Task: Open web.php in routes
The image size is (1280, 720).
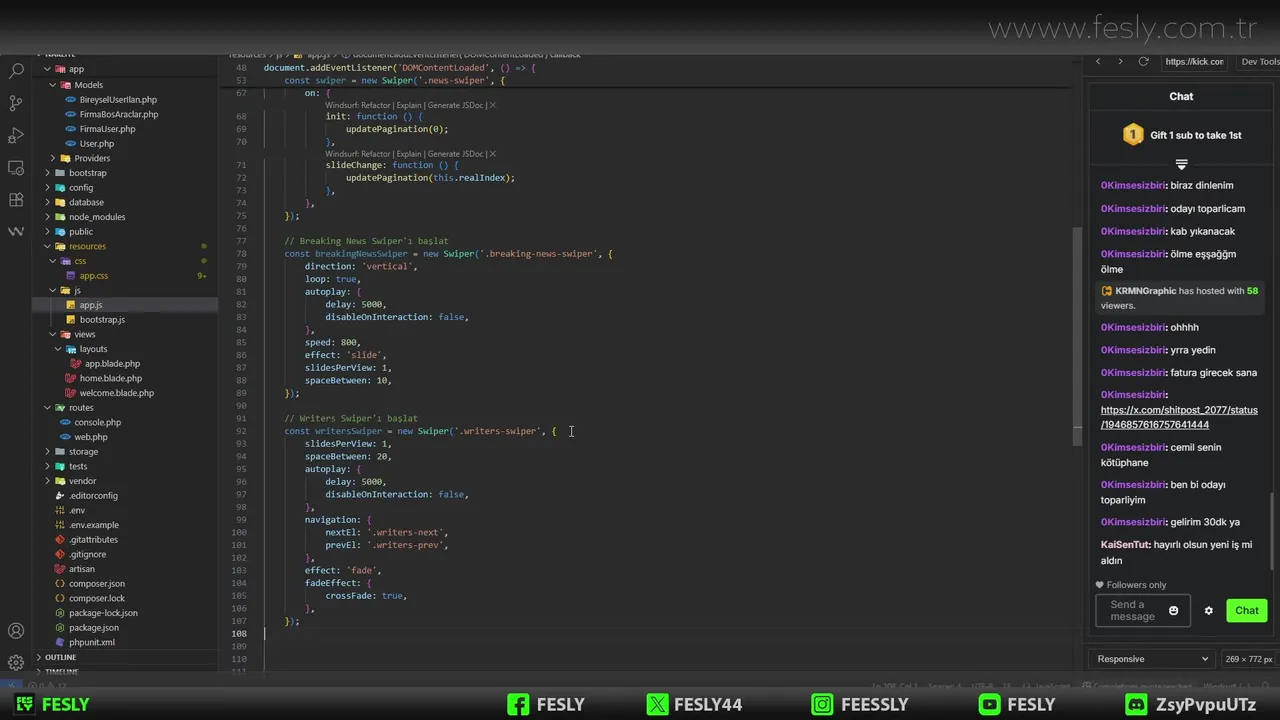Action: (x=91, y=437)
